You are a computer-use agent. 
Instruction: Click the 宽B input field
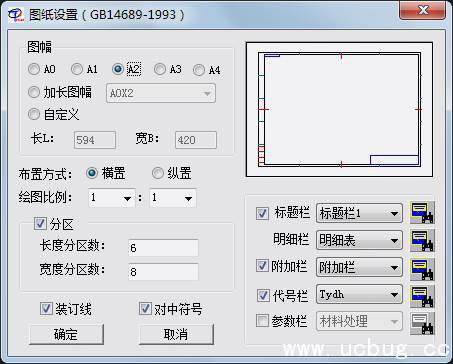[x=196, y=140]
